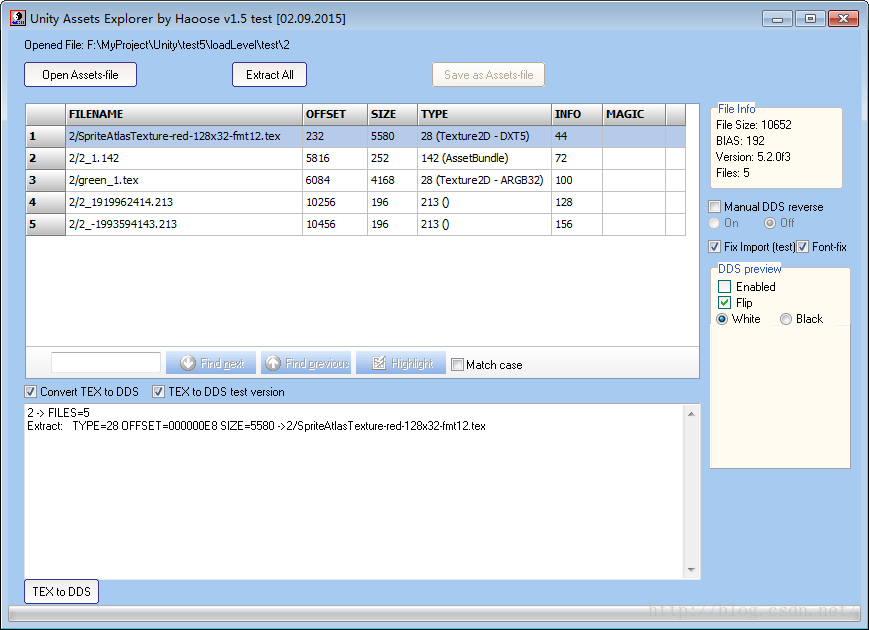Sort by the OFFSET column header
869x630 pixels.
(335, 114)
